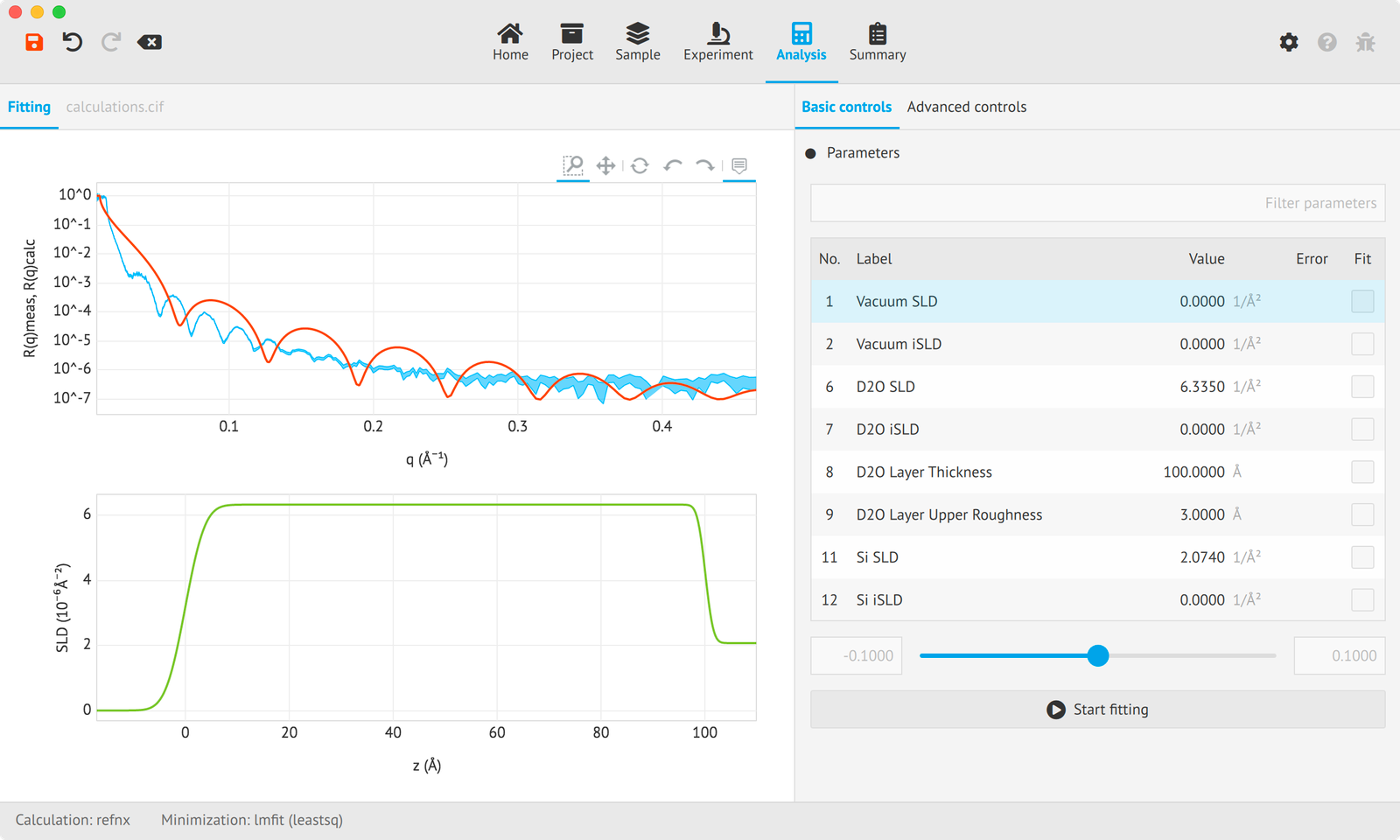Open application settings gear icon
Screen dimensions: 1400x840
click(x=1288, y=42)
